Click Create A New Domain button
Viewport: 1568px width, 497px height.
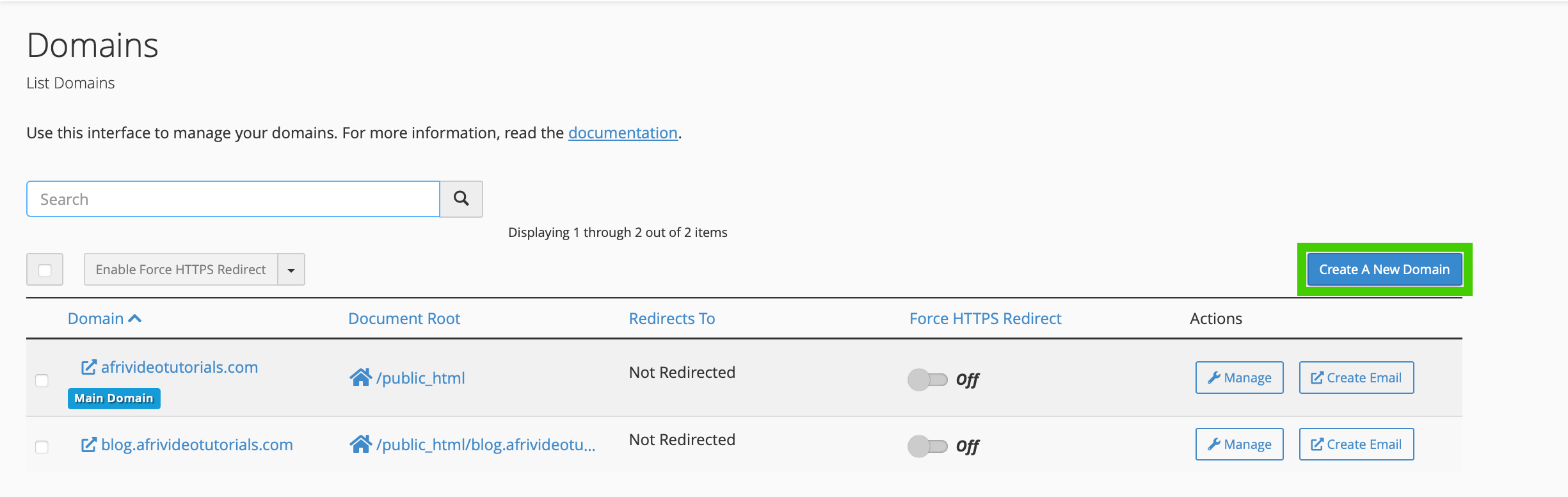1384,270
